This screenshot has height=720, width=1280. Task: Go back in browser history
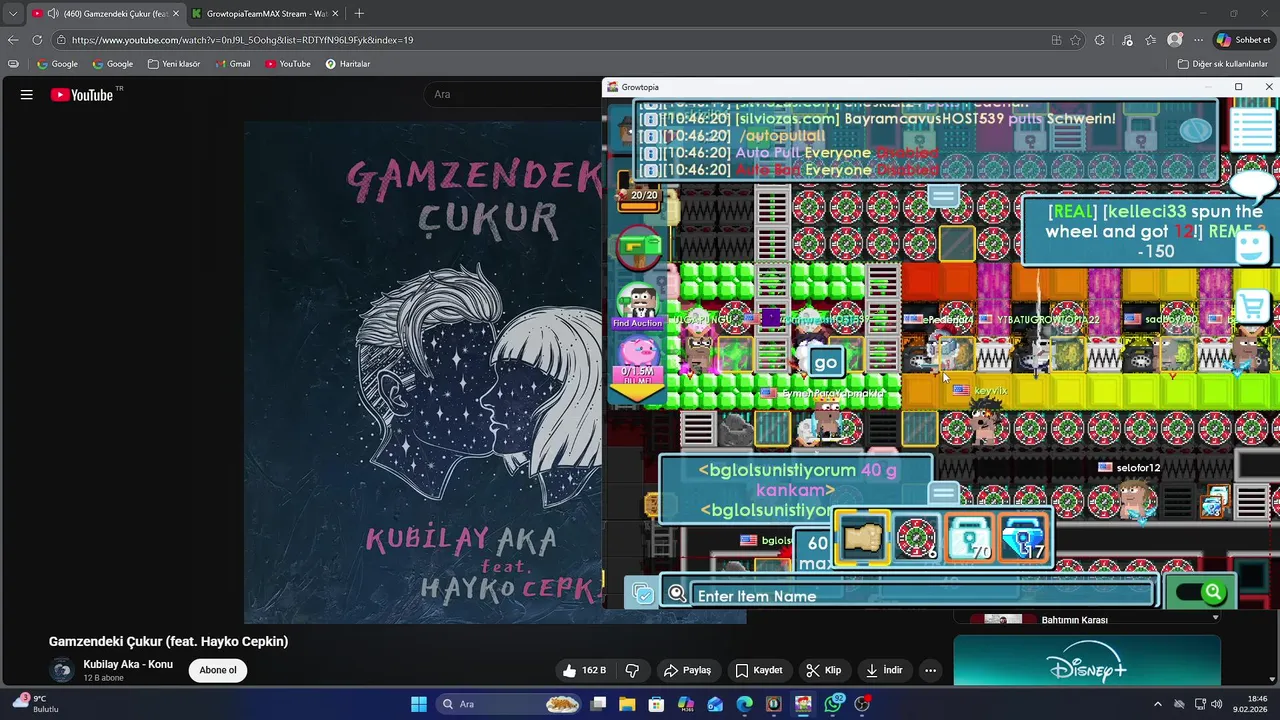click(13, 40)
